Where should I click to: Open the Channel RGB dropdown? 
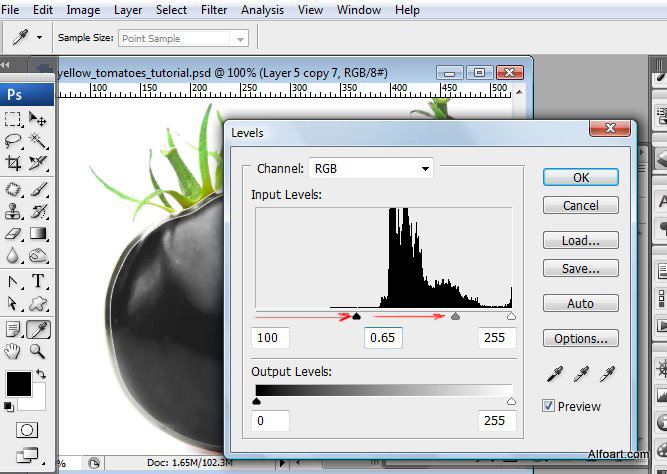point(371,169)
